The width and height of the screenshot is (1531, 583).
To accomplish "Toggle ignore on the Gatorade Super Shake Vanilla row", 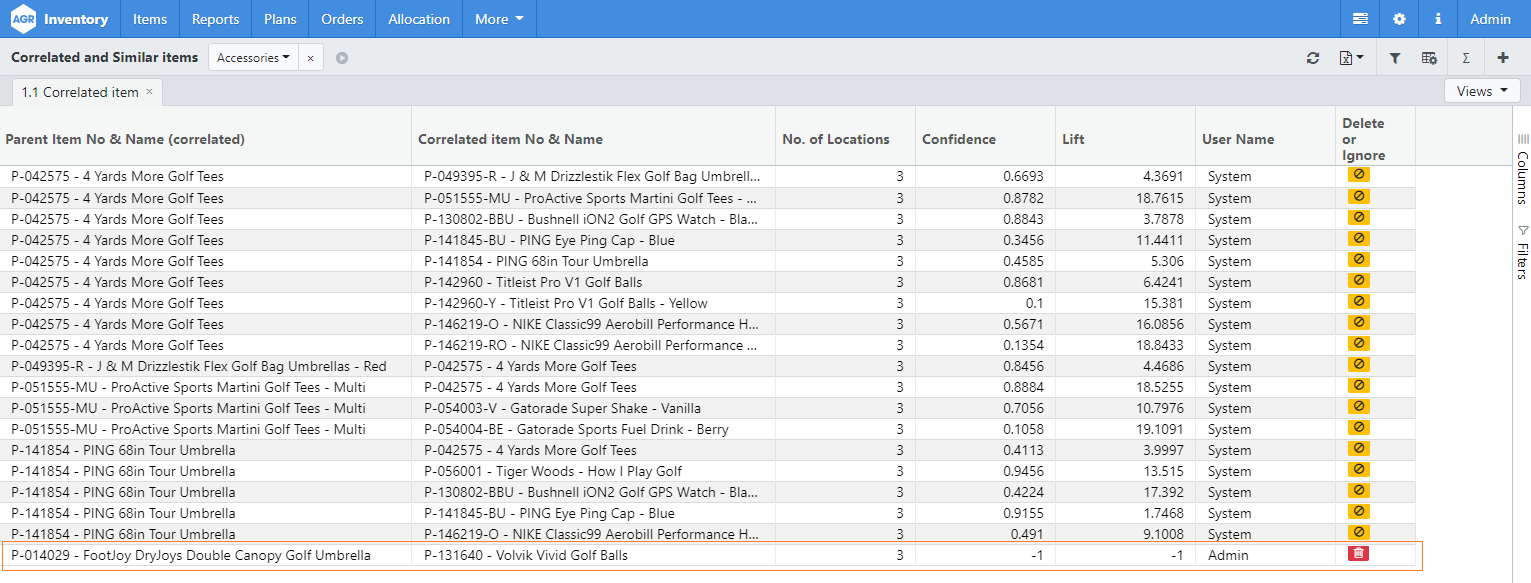I will click(1358, 406).
